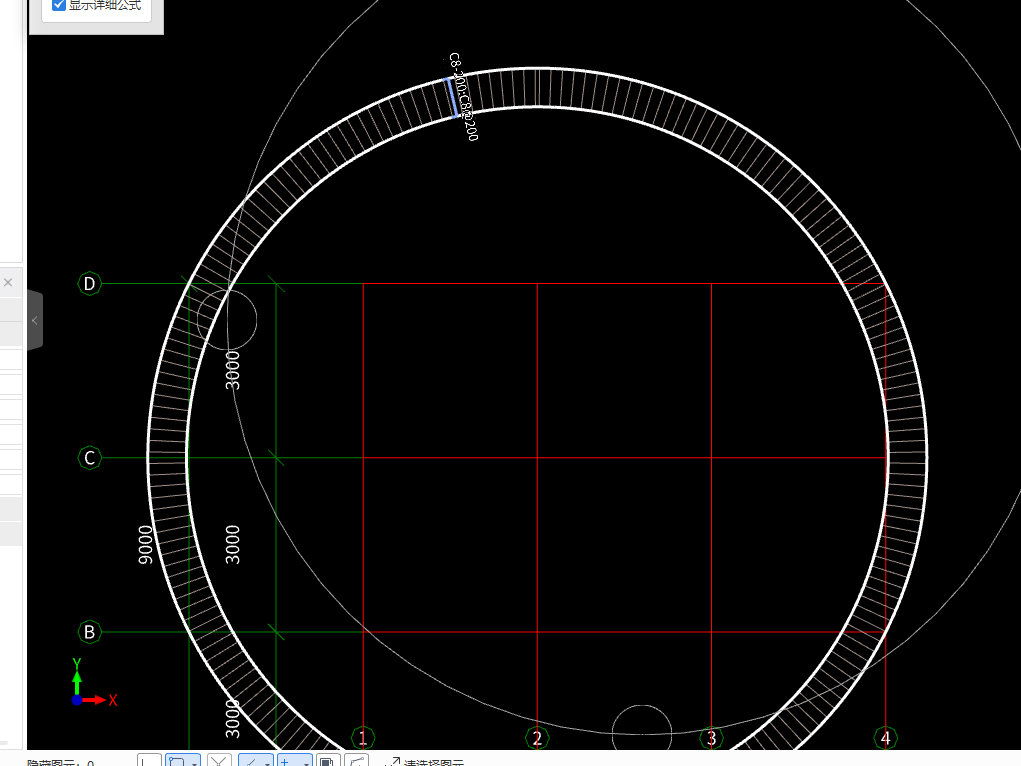The height and width of the screenshot is (766, 1021).
Task: Select axis label D bubble
Action: tap(90, 283)
